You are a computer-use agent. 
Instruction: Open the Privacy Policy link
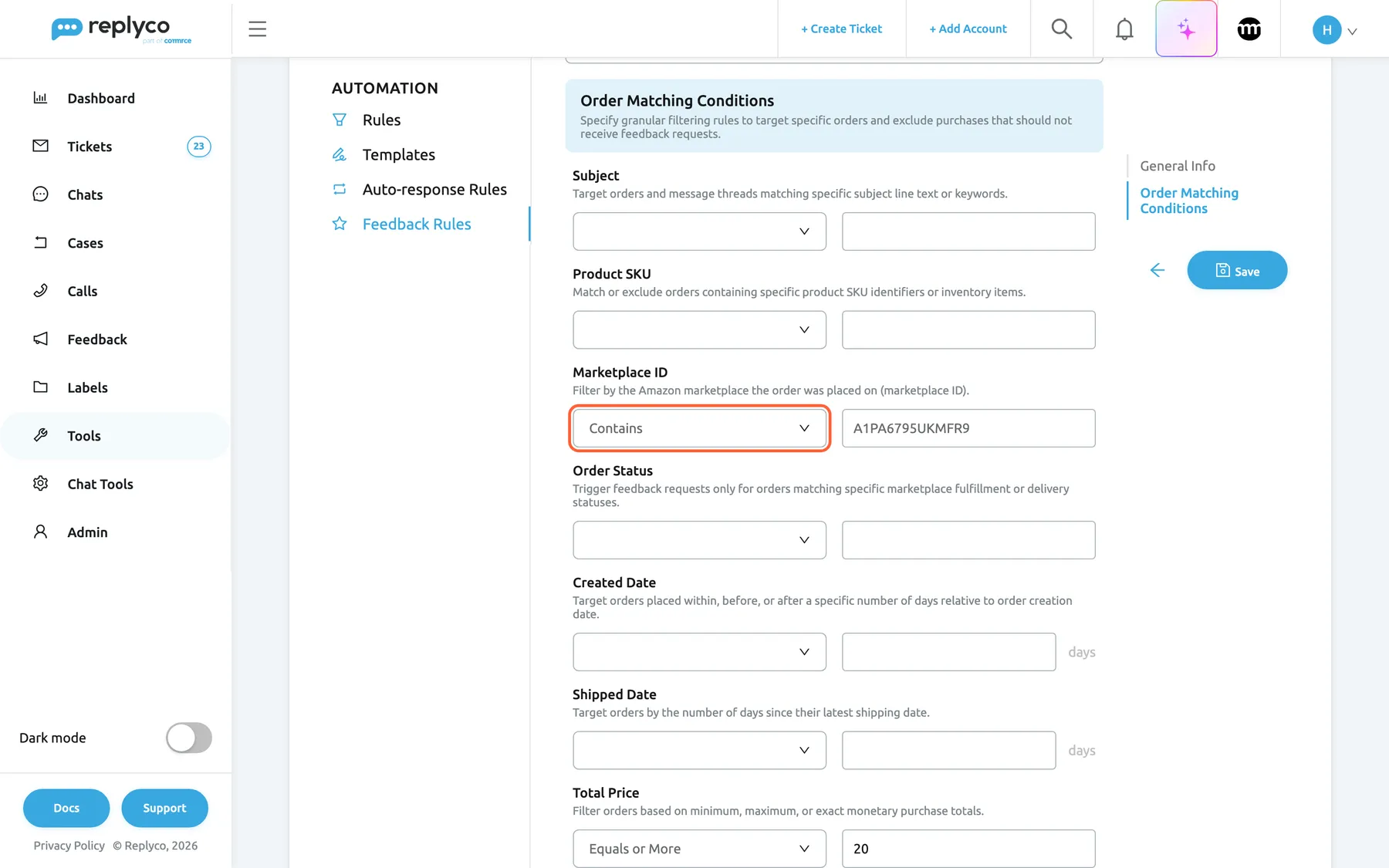(x=69, y=846)
